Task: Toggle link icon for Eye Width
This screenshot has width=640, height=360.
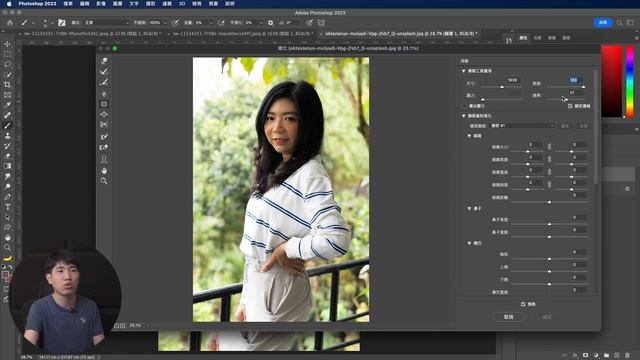Action: 549,171
